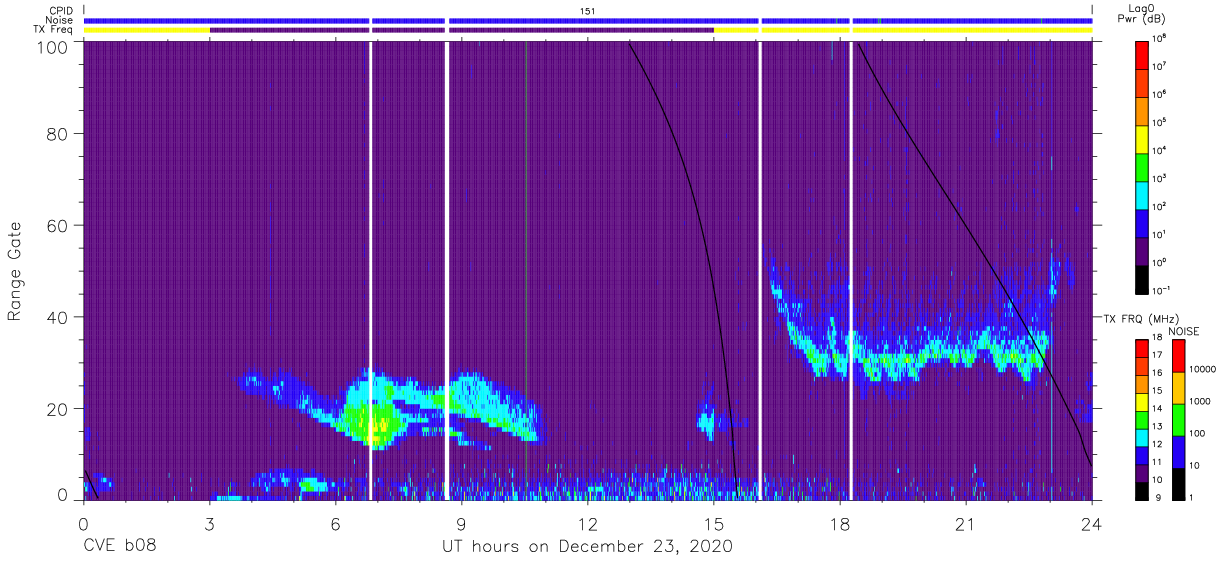Select the red segment of TX FRQ color bar
The width and height of the screenshot is (1228, 567).
pyautogui.click(x=1142, y=349)
